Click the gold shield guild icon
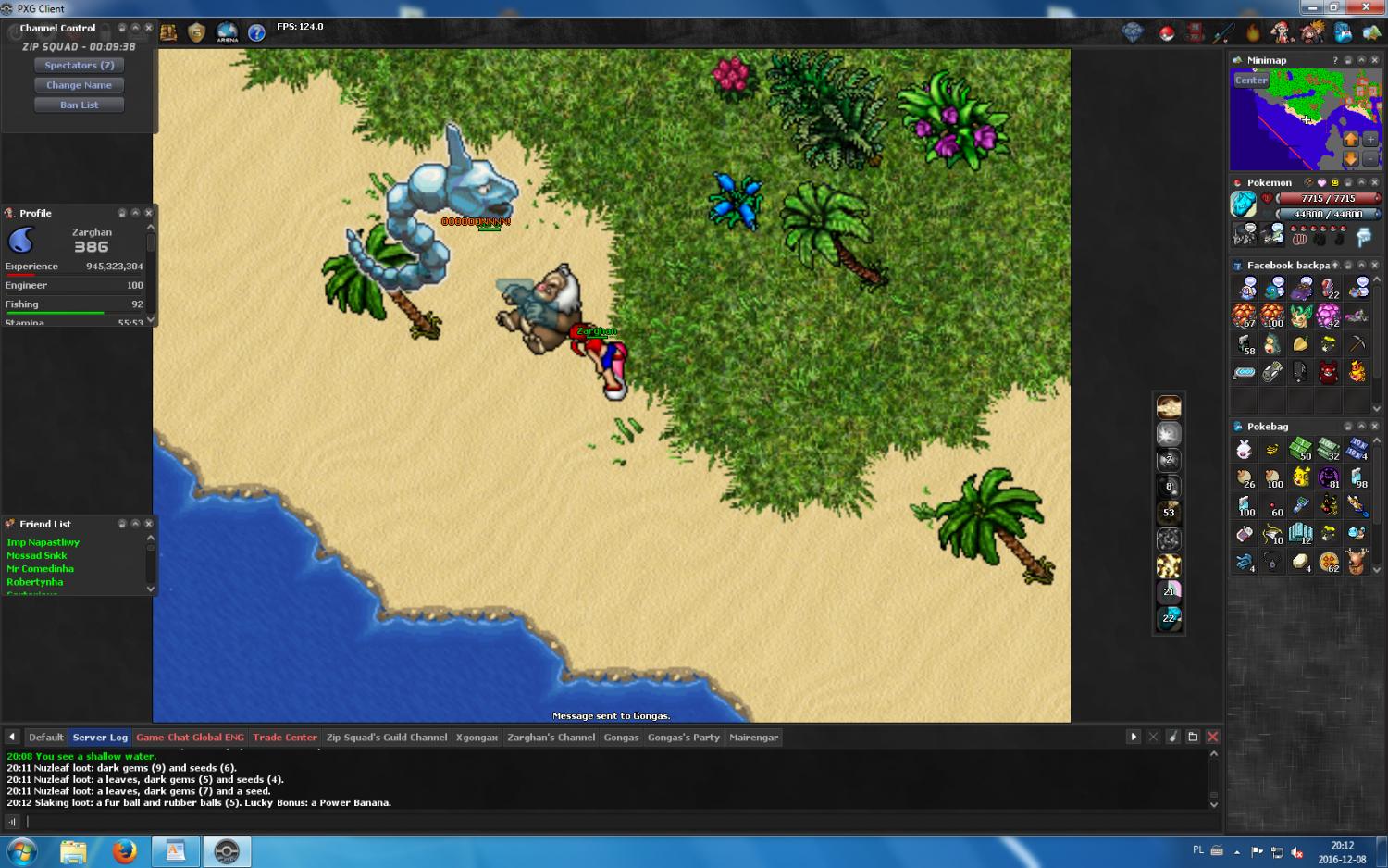Screen dimensions: 1388x868 pos(196,33)
